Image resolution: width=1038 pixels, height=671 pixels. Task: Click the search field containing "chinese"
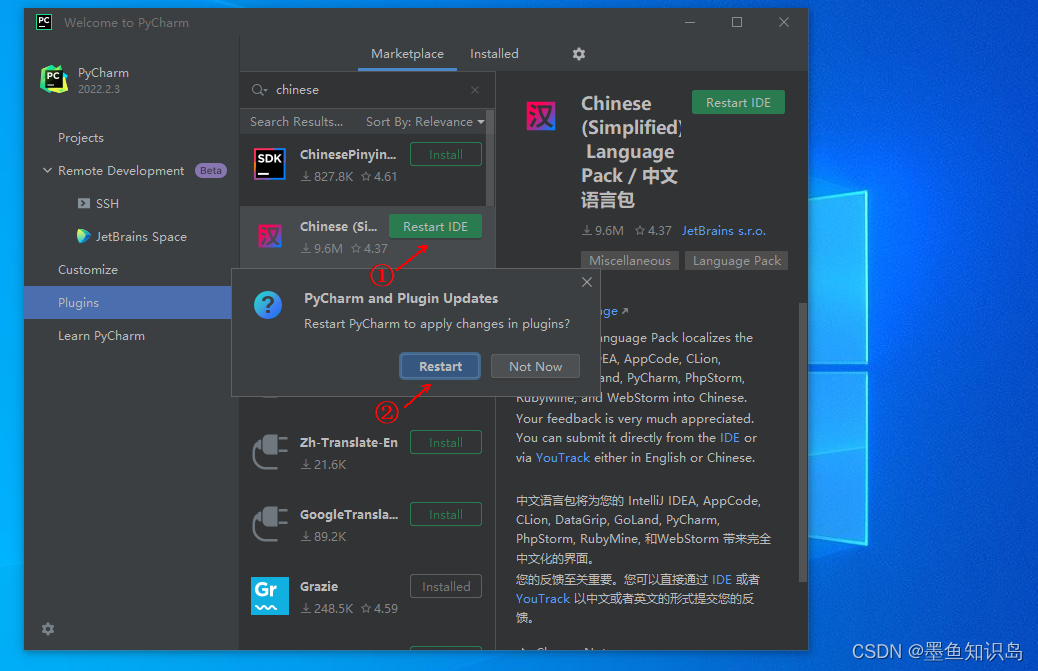tap(367, 90)
